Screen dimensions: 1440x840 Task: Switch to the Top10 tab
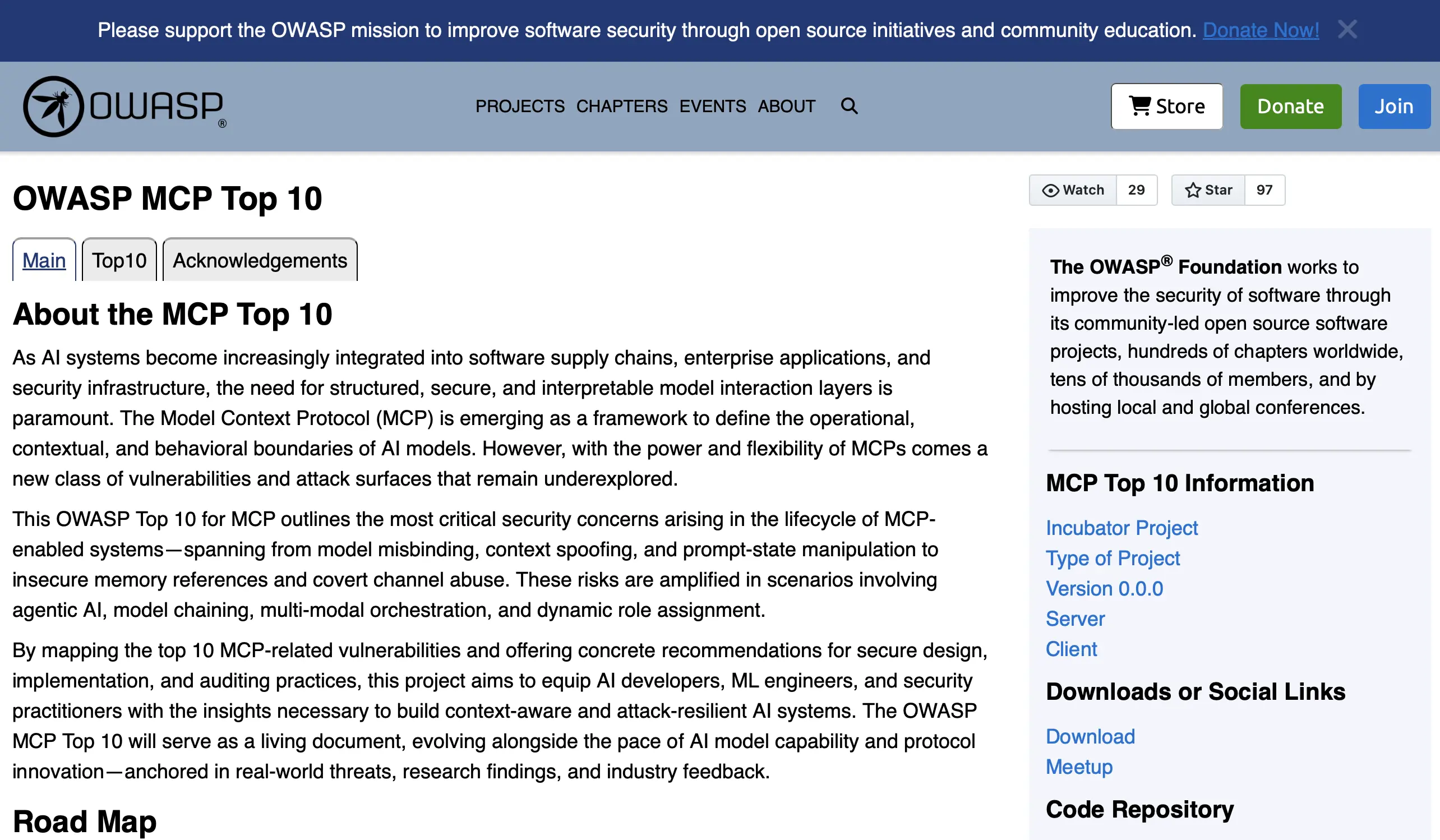(x=119, y=260)
